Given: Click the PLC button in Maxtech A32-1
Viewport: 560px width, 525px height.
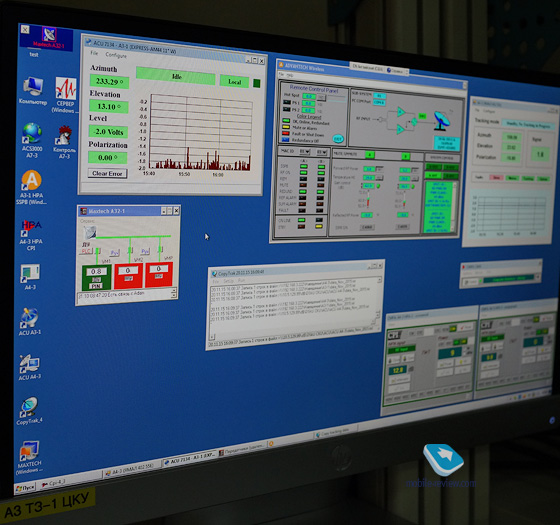Looking at the screenshot, I should pos(86,251).
